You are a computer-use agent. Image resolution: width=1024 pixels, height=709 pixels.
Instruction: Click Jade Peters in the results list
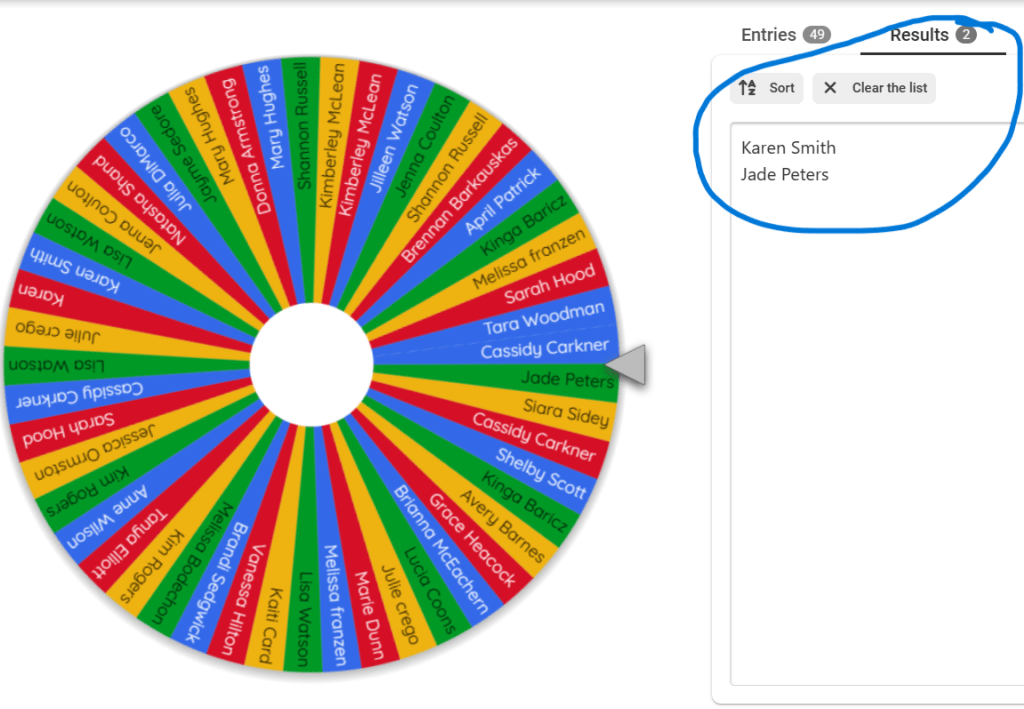pos(784,174)
